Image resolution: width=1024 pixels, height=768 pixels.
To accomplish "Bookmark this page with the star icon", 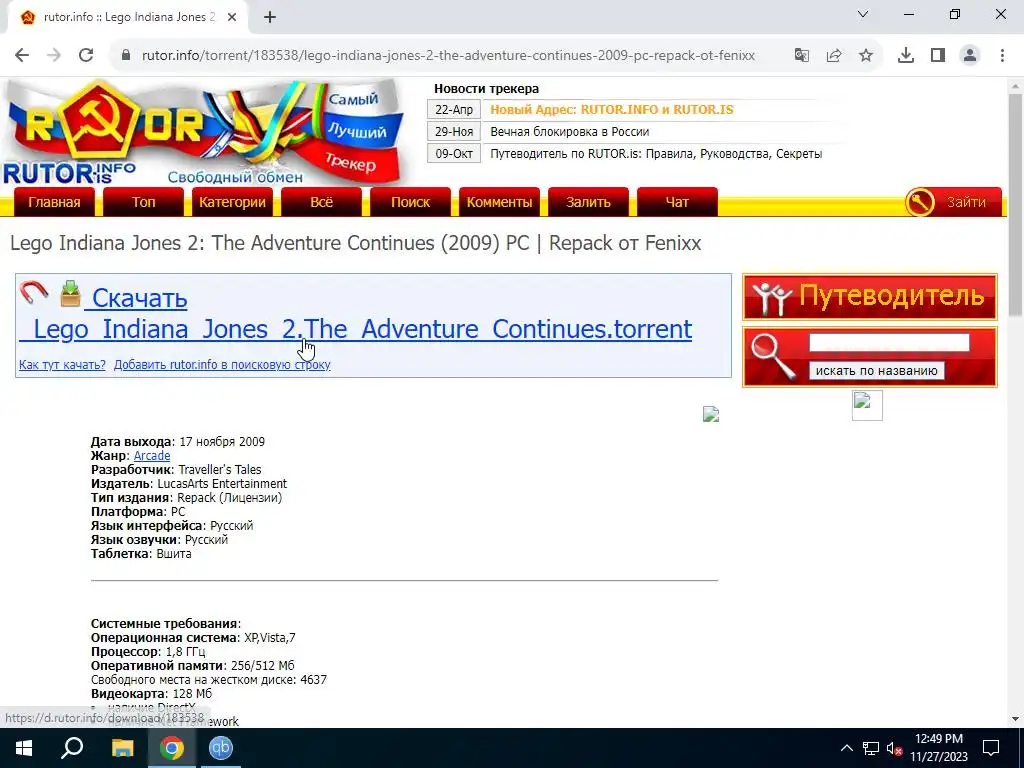I will tap(866, 56).
